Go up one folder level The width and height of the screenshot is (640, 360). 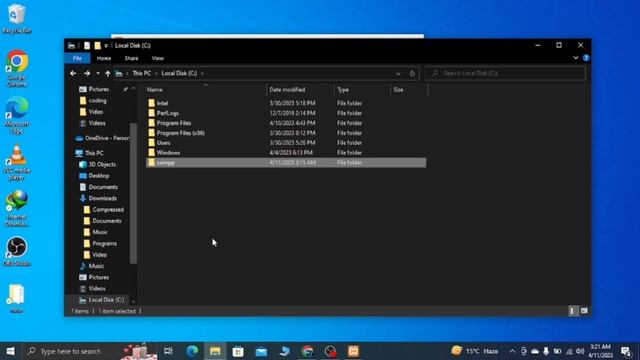point(107,73)
